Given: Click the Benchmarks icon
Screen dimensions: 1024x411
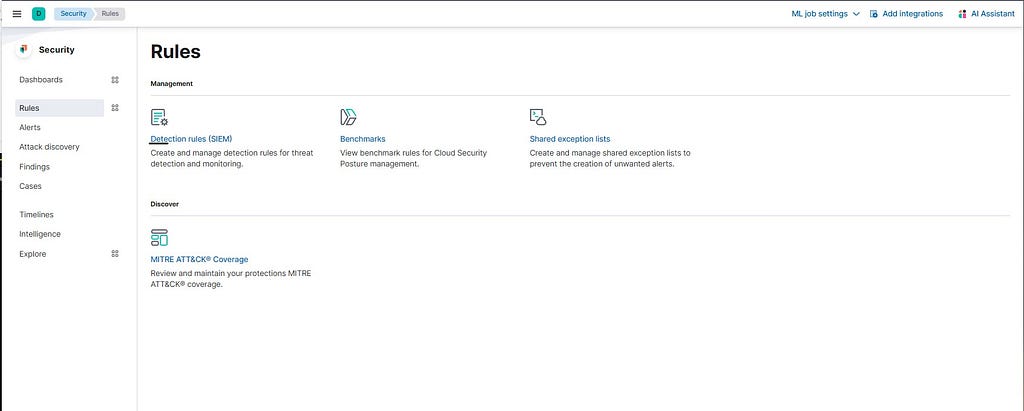Looking at the screenshot, I should (x=348, y=118).
